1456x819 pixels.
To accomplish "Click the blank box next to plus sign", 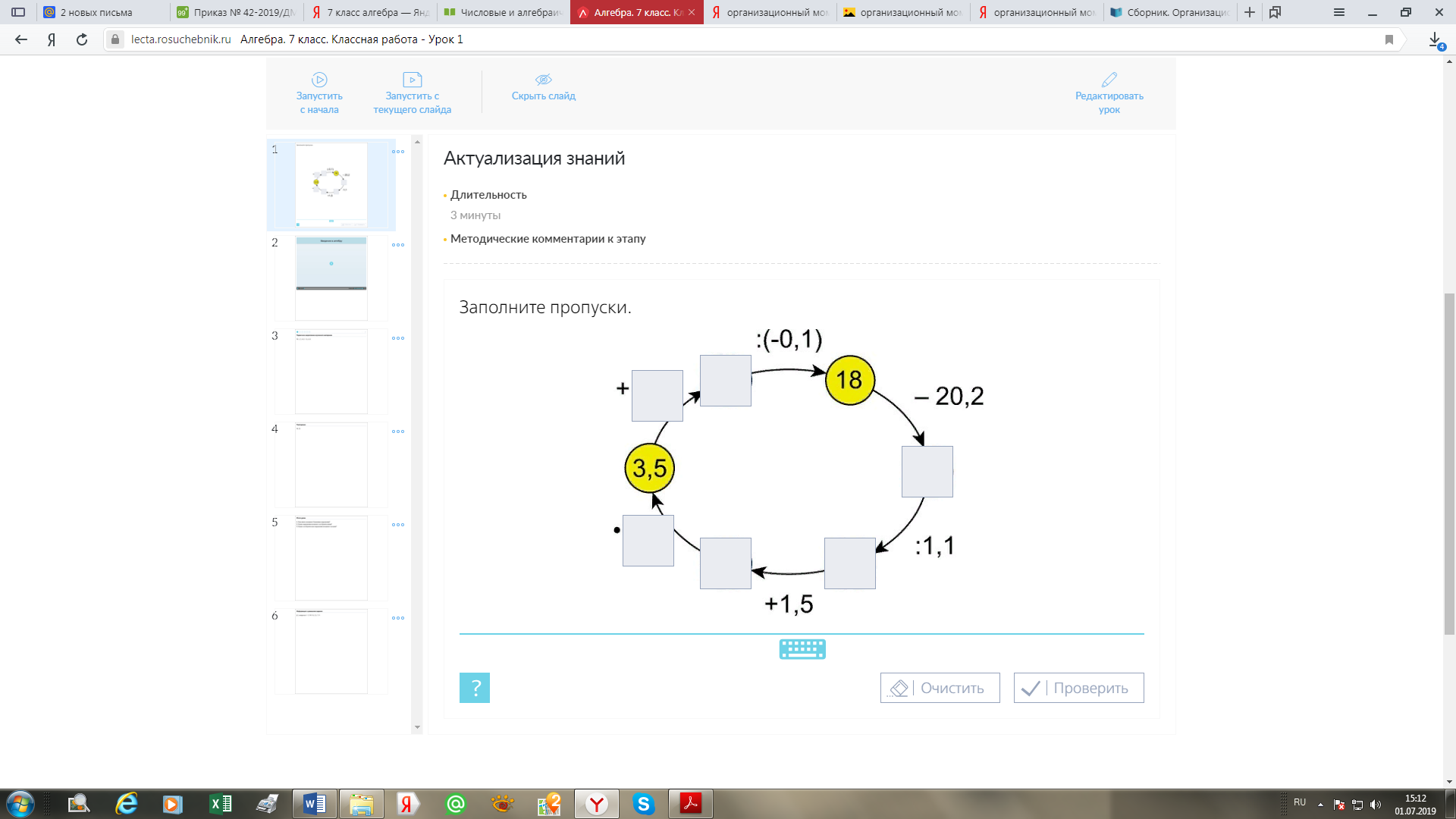I will point(657,396).
